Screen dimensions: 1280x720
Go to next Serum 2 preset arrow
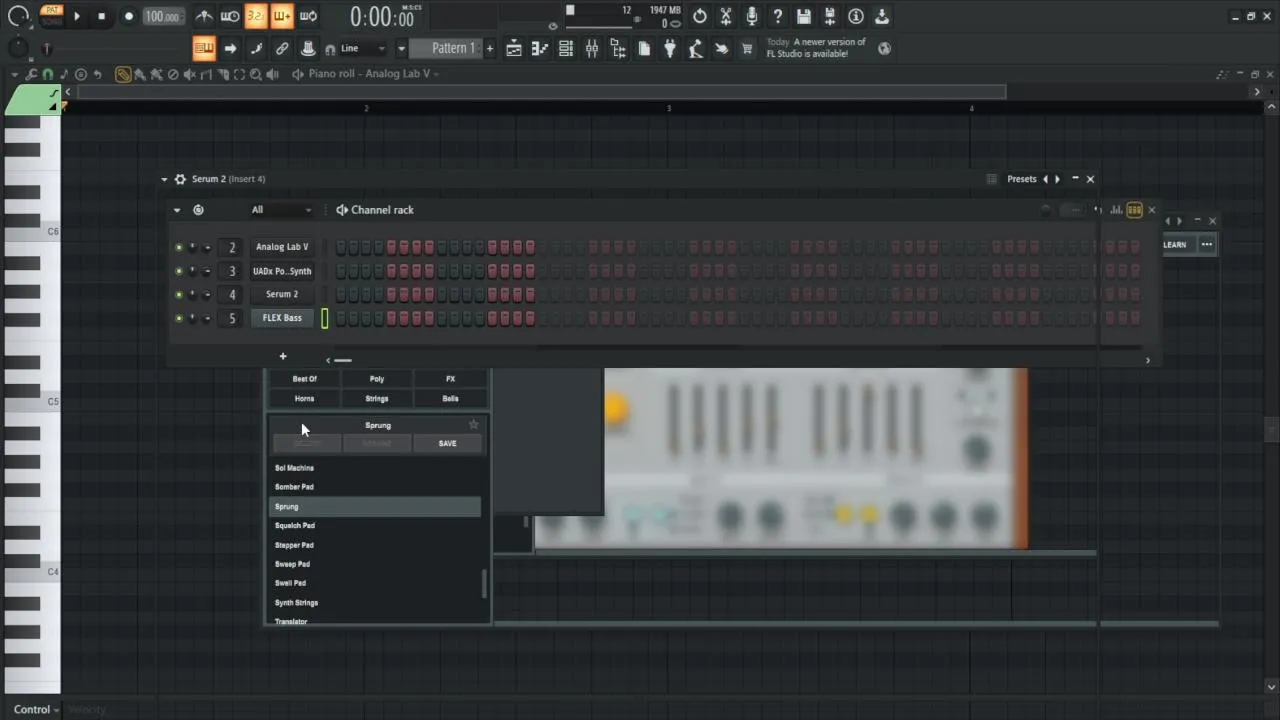click(1058, 179)
